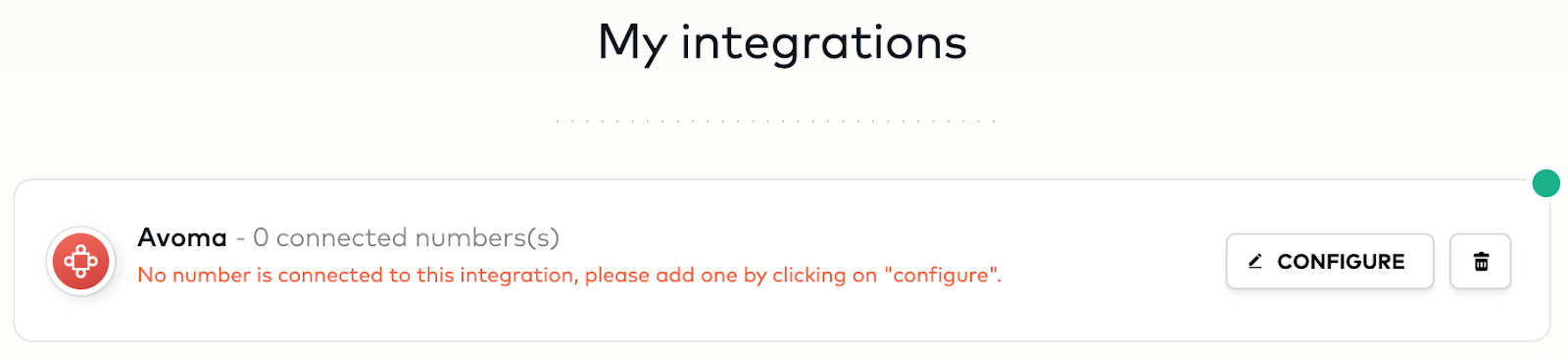Select the Avoma integration name
This screenshot has width=1568, height=359.
point(182,237)
